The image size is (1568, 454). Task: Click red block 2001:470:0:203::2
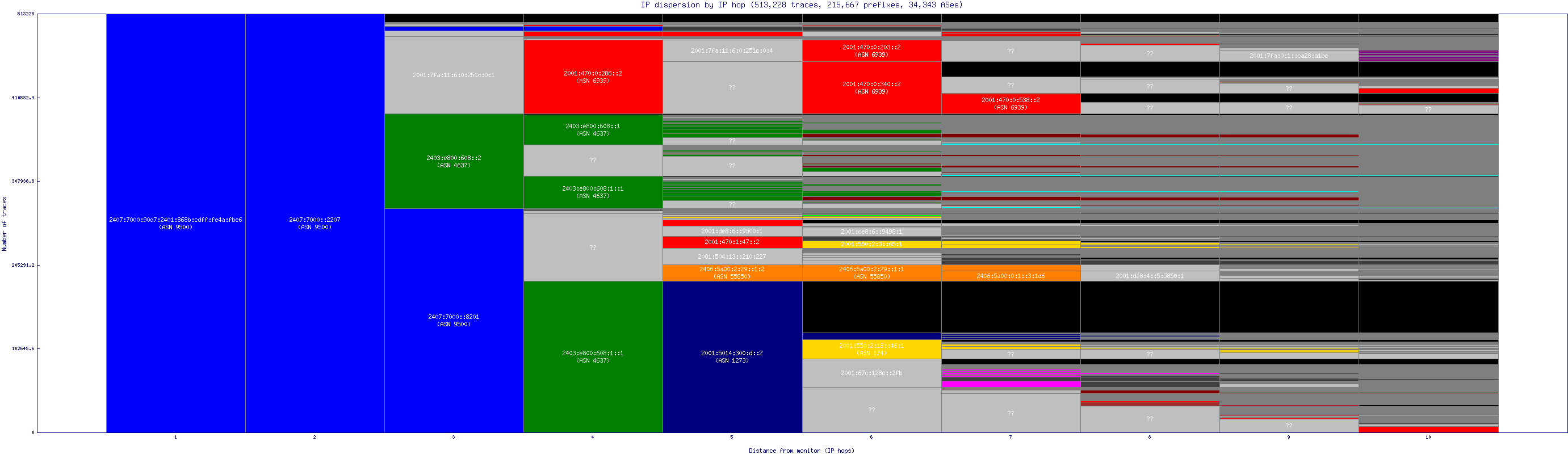click(x=871, y=51)
